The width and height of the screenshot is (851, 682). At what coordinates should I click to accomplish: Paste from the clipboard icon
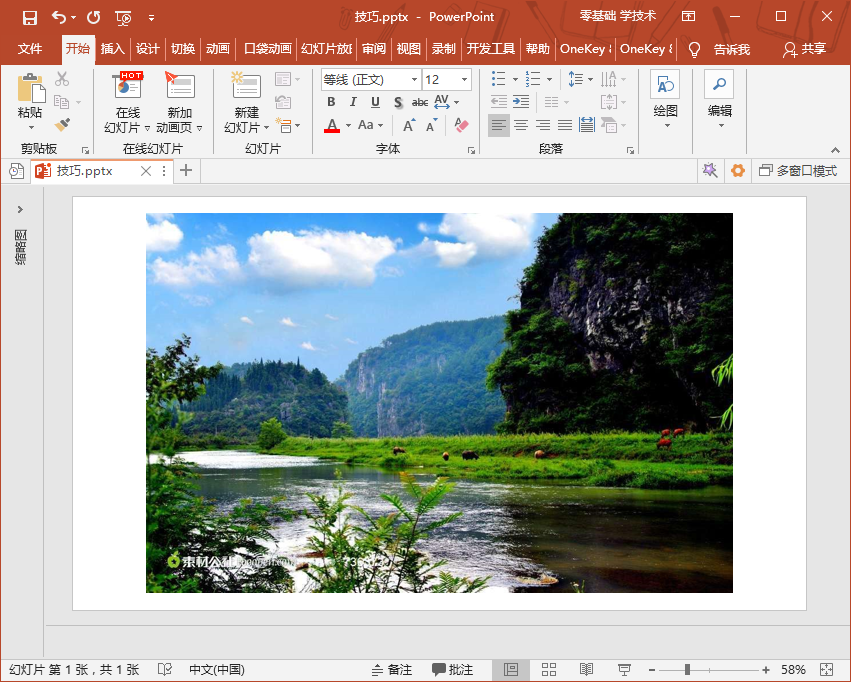click(30, 89)
